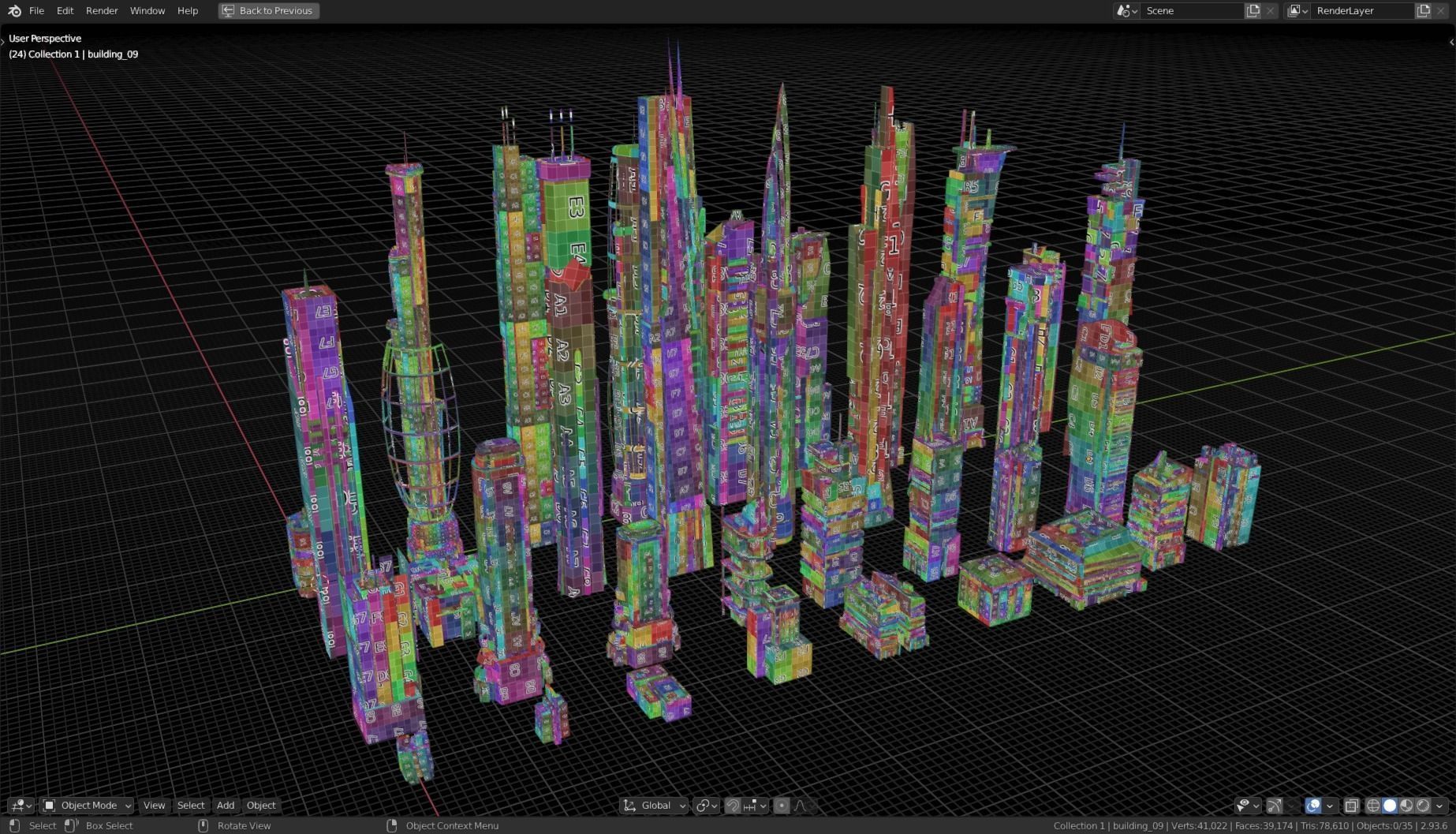This screenshot has width=1456, height=834.
Task: Click the '(24) Collection 1 | building_09' label
Action: pos(73,54)
